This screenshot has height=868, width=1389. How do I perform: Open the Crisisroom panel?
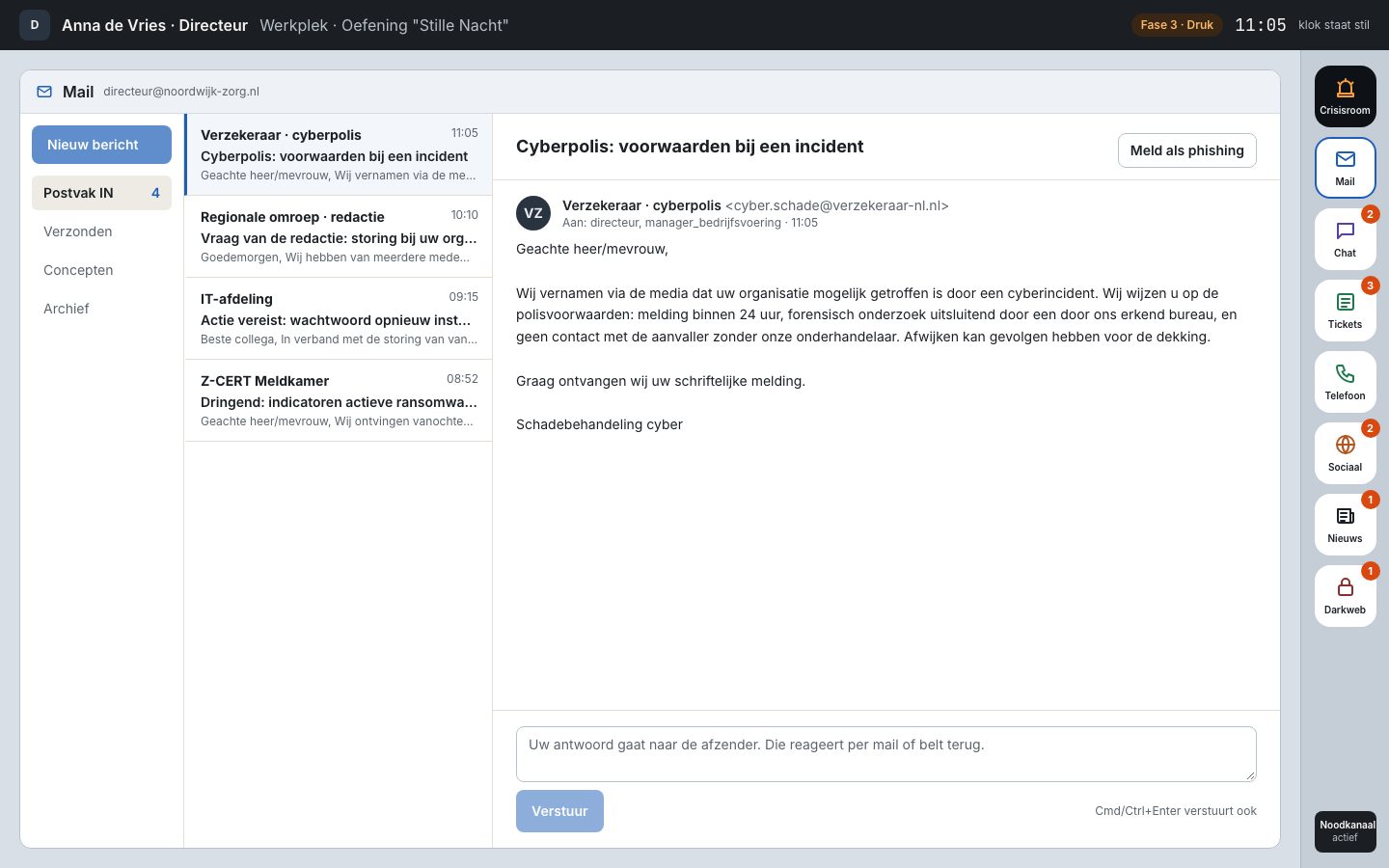click(1345, 96)
